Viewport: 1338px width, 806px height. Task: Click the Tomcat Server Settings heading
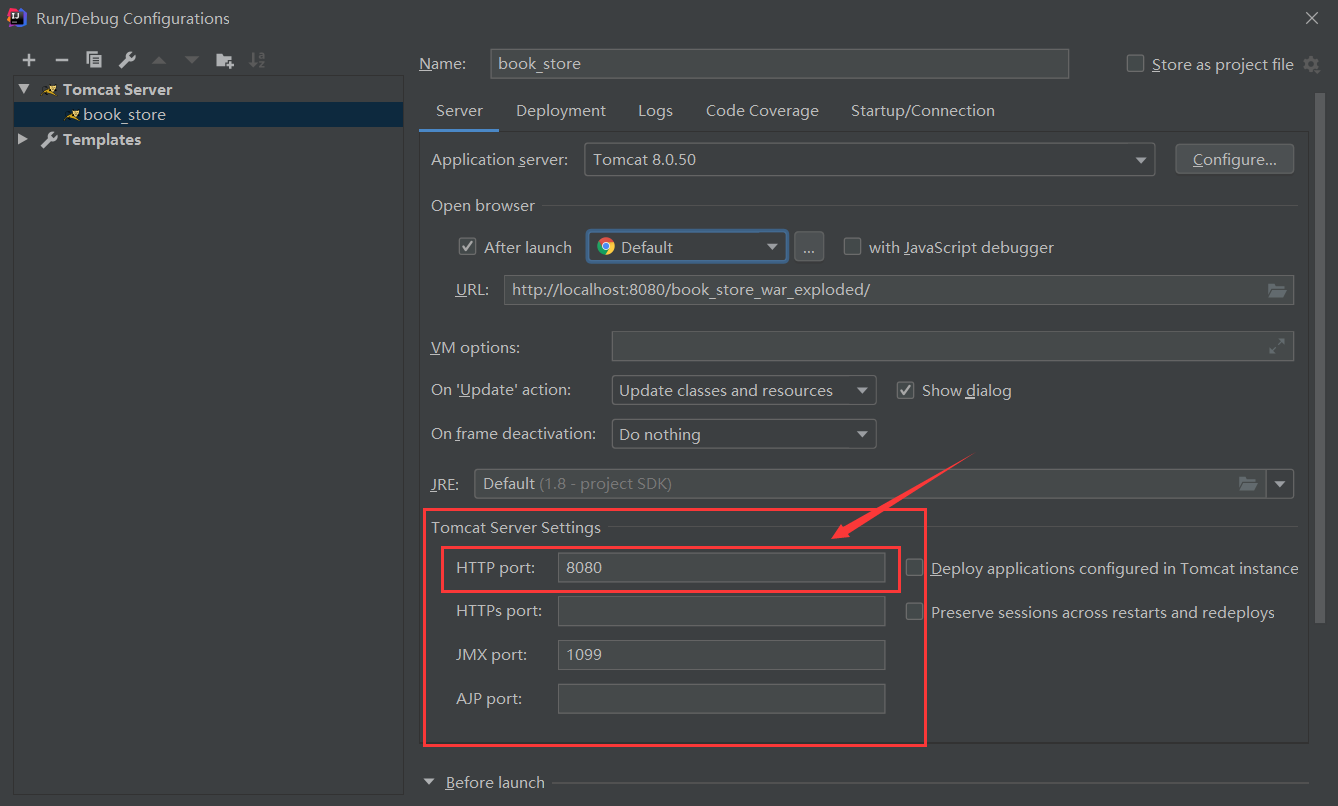(516, 527)
